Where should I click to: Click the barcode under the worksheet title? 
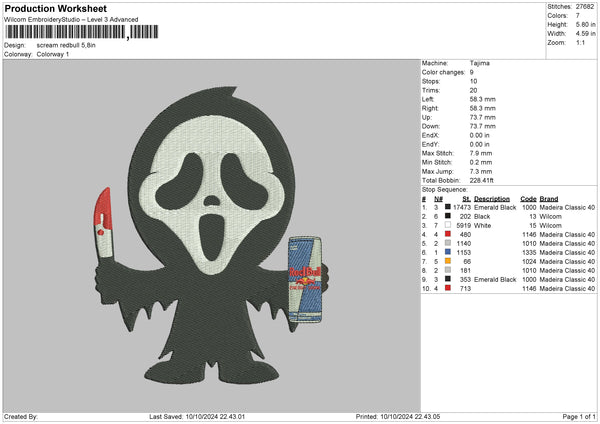[x=82, y=32]
